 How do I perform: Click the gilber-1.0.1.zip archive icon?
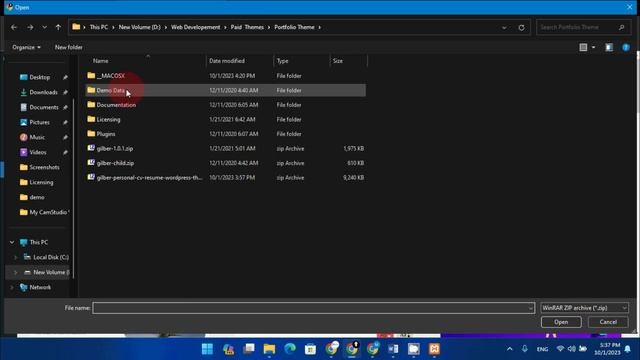click(91, 148)
